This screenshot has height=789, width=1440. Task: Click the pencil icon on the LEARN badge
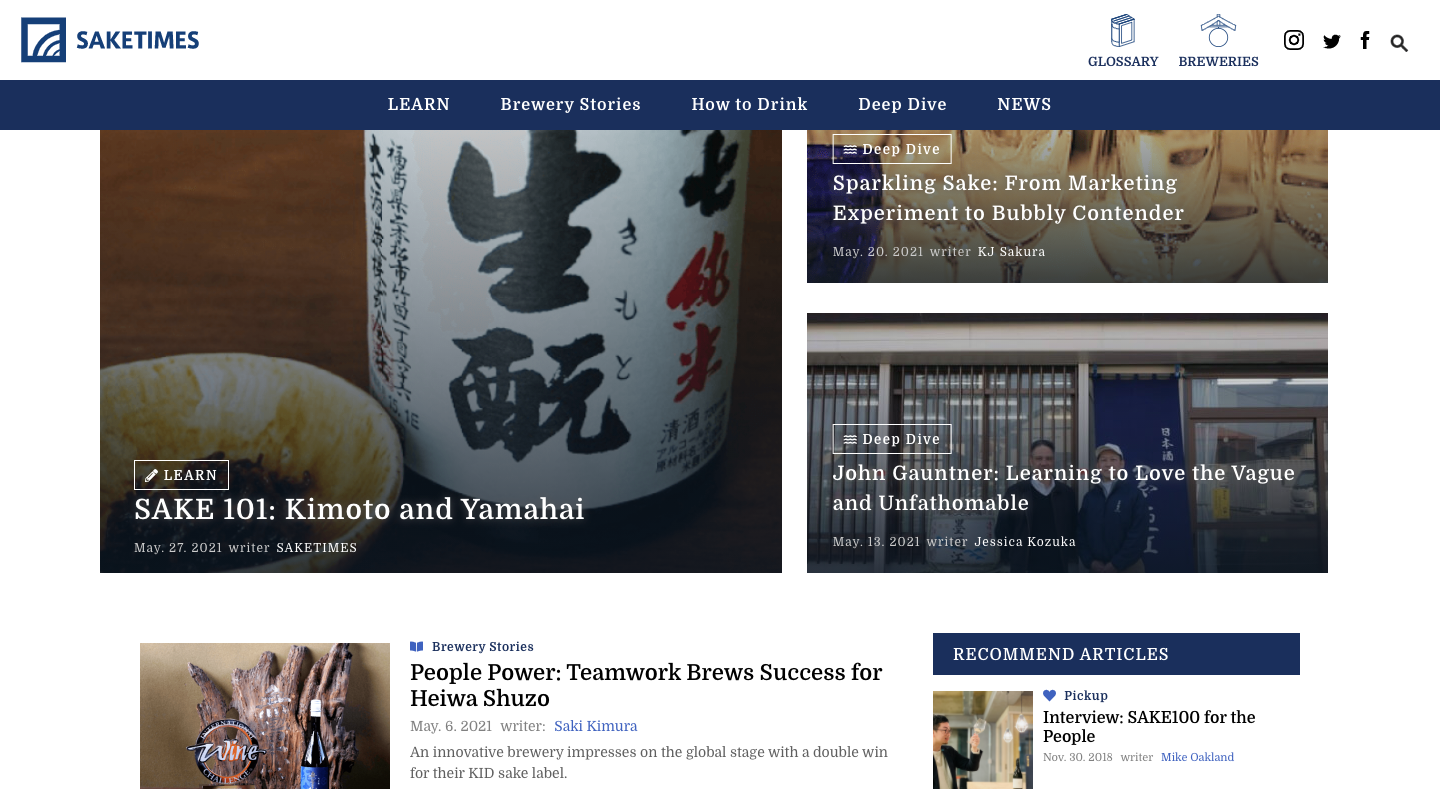pyautogui.click(x=152, y=475)
